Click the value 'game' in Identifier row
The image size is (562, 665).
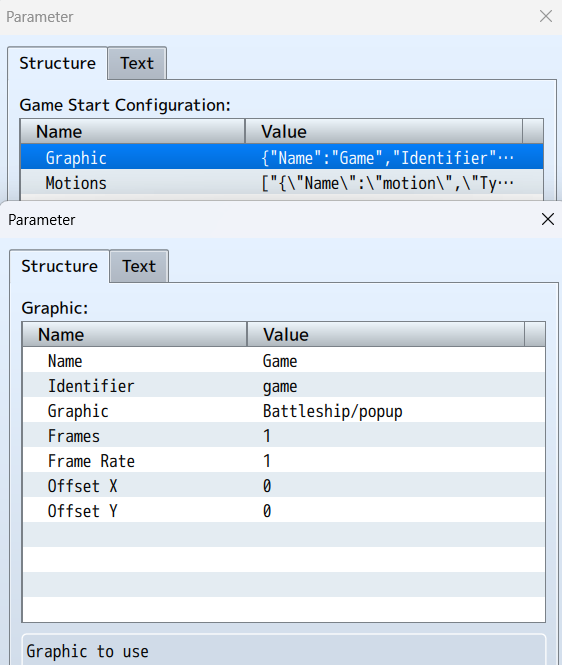click(280, 386)
